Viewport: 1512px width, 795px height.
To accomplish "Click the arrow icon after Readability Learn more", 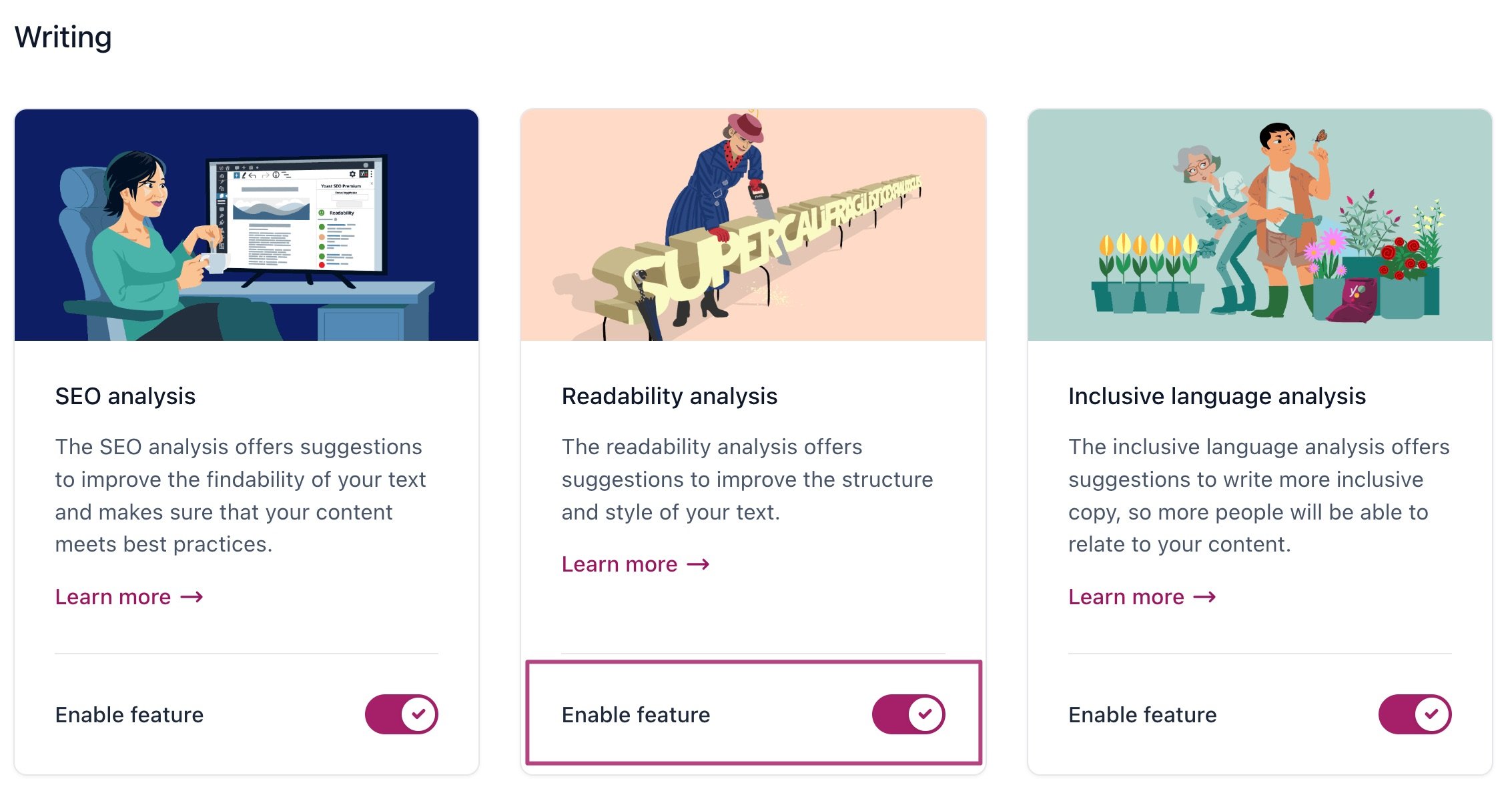I will [x=699, y=564].
